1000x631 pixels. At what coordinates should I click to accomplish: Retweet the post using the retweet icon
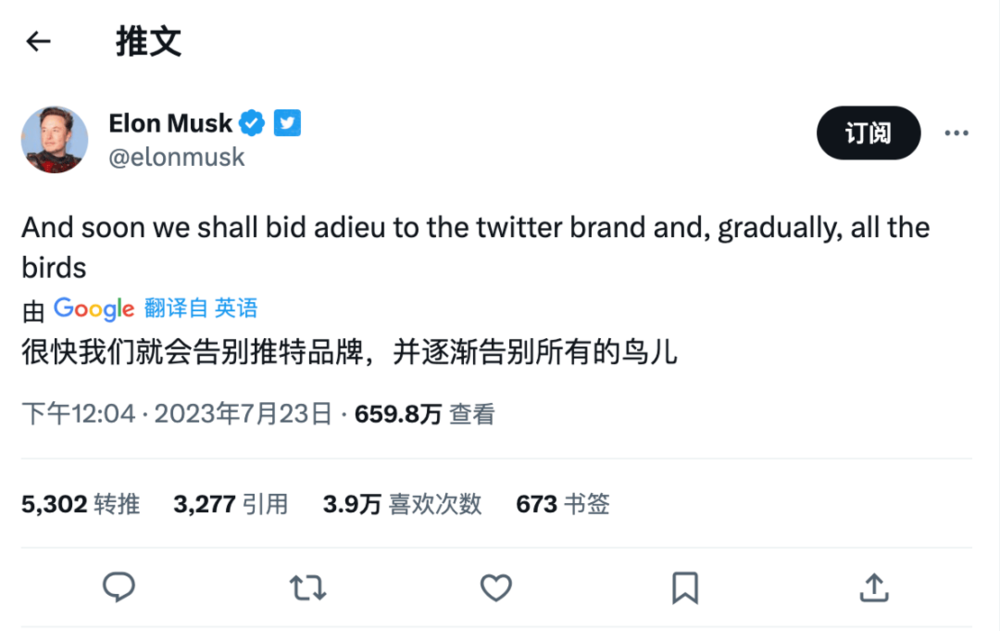[307, 588]
